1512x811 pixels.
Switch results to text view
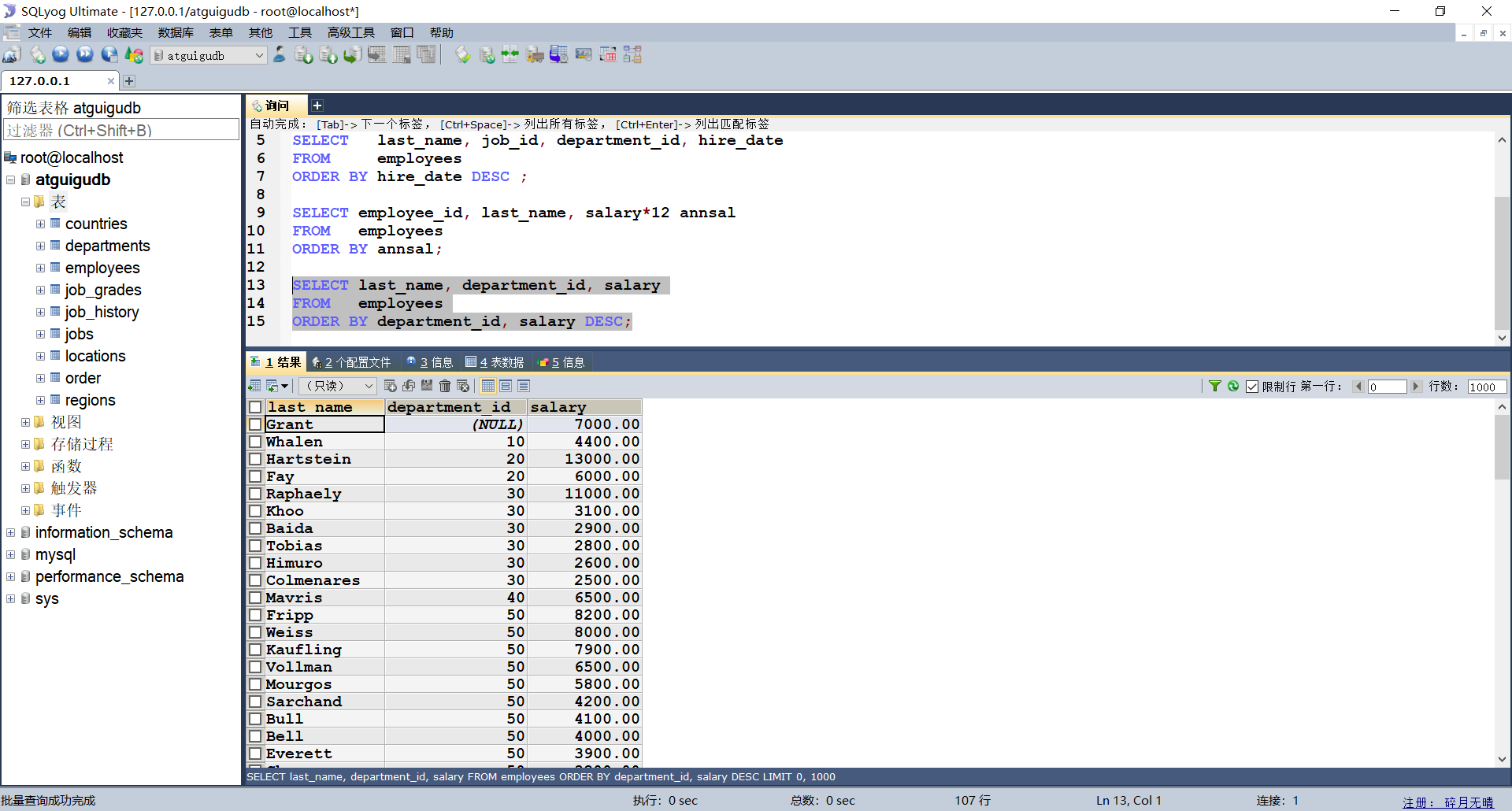click(x=524, y=386)
